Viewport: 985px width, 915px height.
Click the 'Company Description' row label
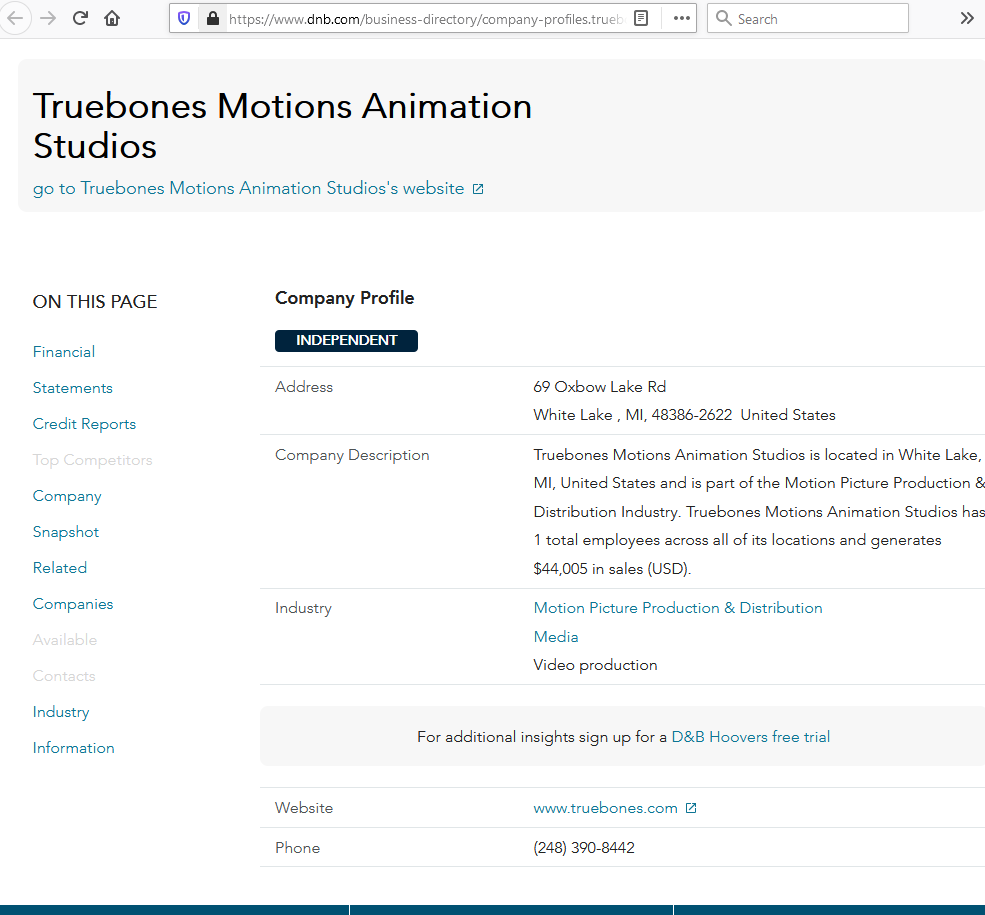pos(352,455)
